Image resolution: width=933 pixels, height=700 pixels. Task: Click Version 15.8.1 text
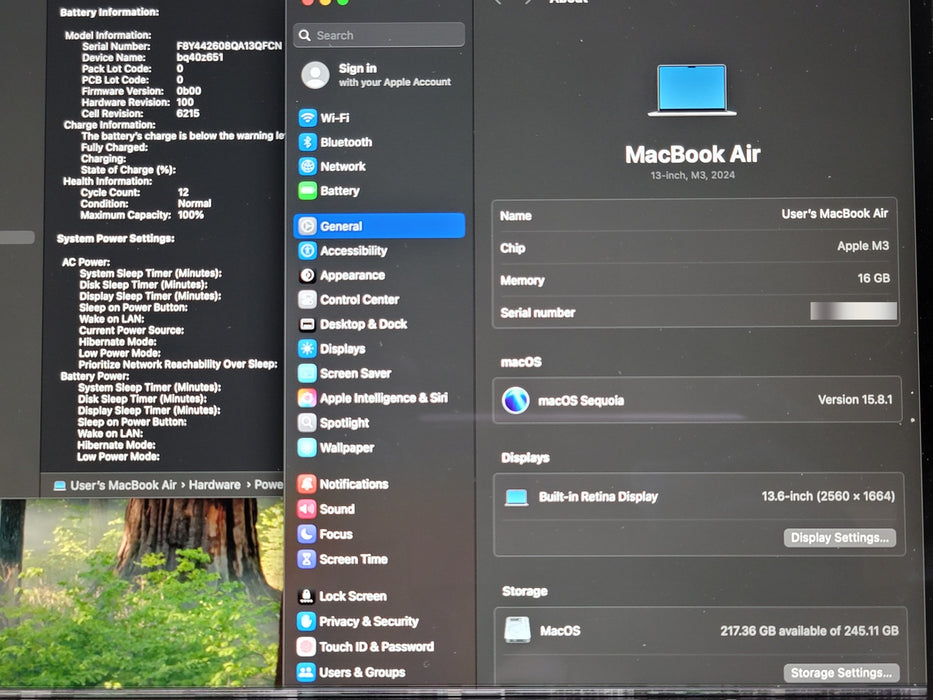click(x=855, y=399)
